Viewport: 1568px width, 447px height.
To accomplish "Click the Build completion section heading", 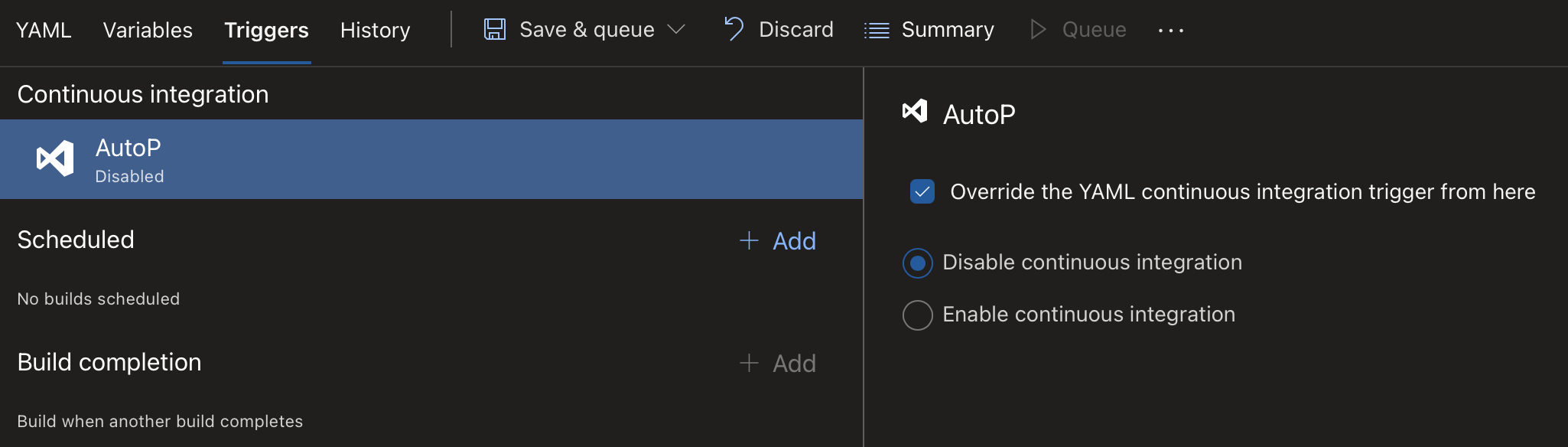I will (109, 362).
